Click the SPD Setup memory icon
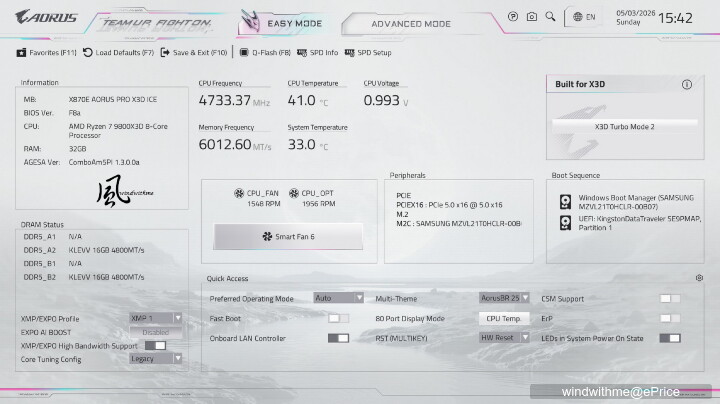 pyautogui.click(x=349, y=53)
